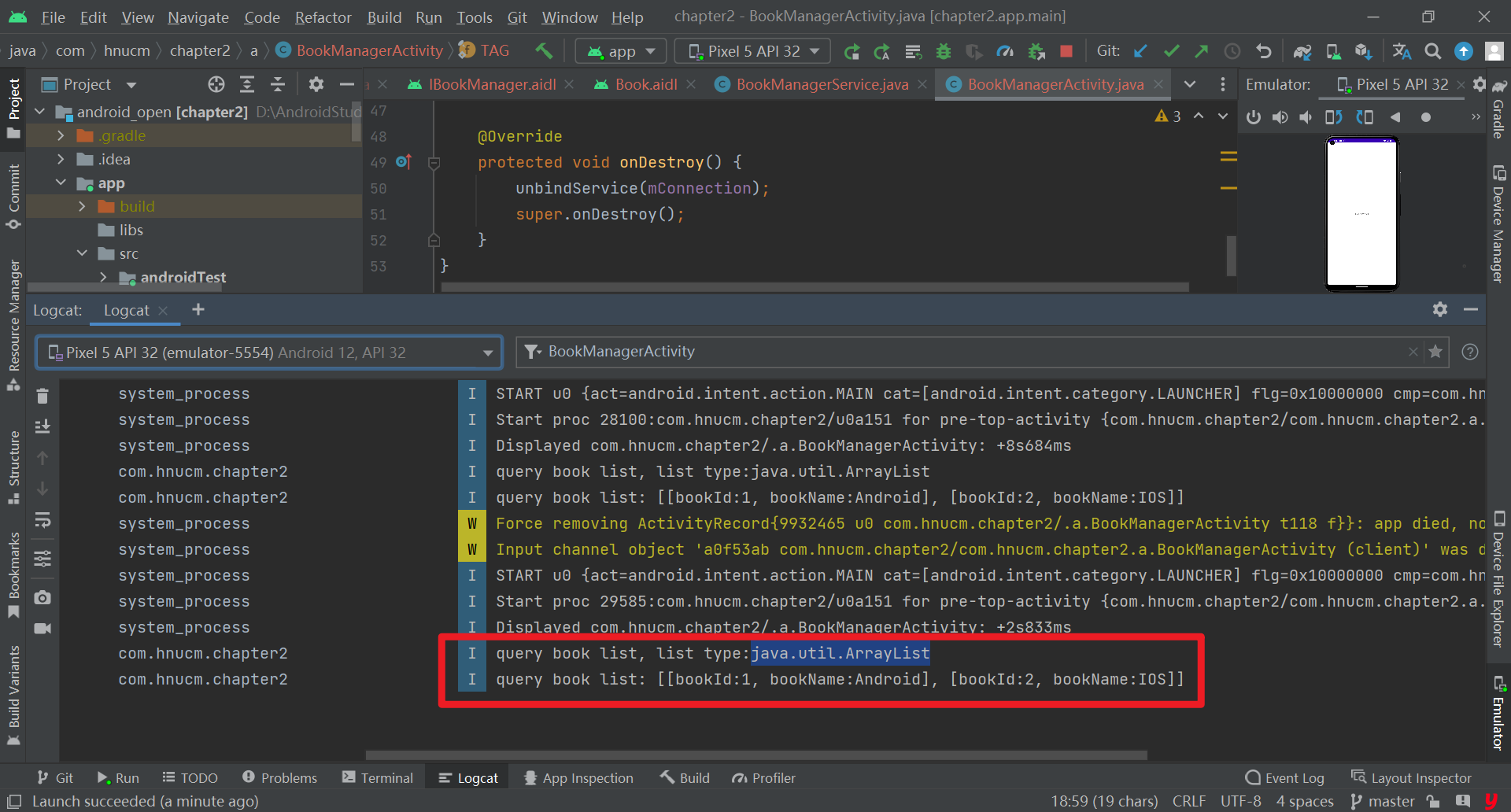The width and height of the screenshot is (1511, 812).
Task: Switch to Book.aidl editor tab
Action: click(x=645, y=84)
